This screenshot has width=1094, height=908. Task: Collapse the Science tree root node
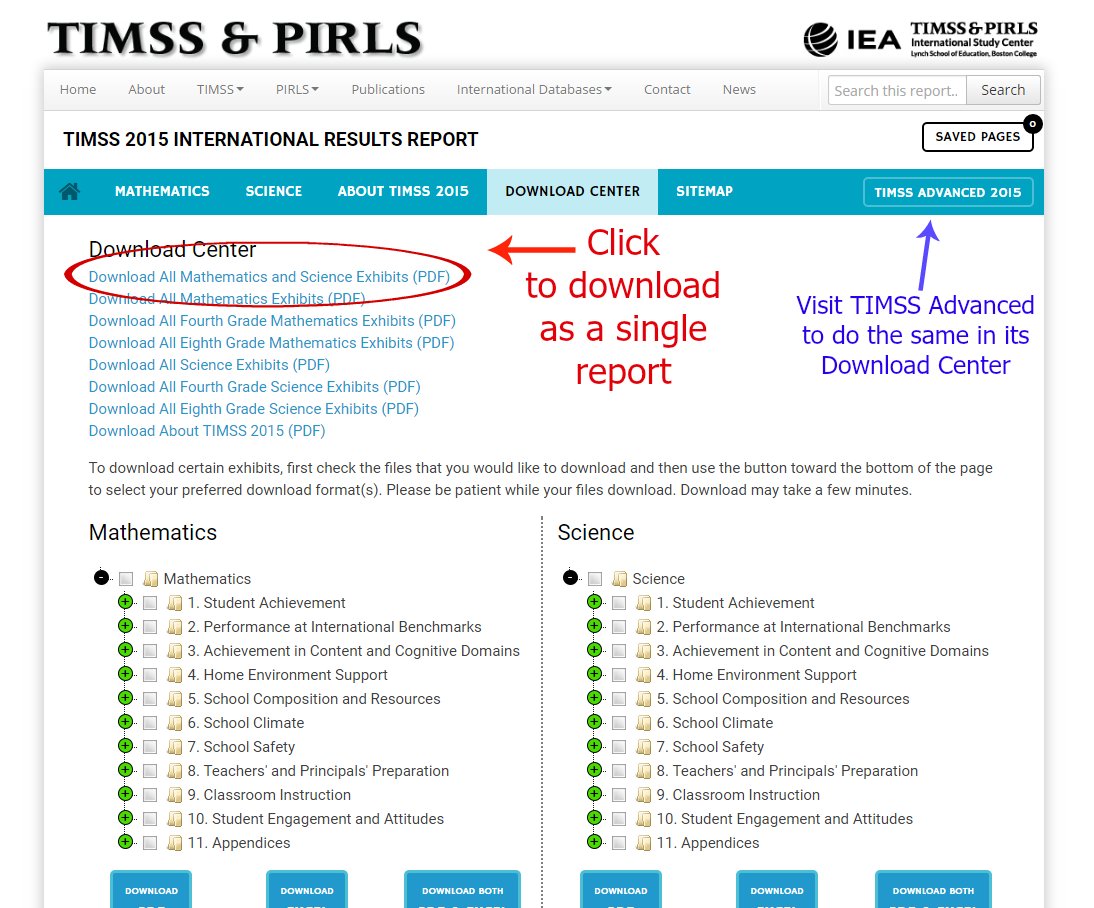pos(571,578)
